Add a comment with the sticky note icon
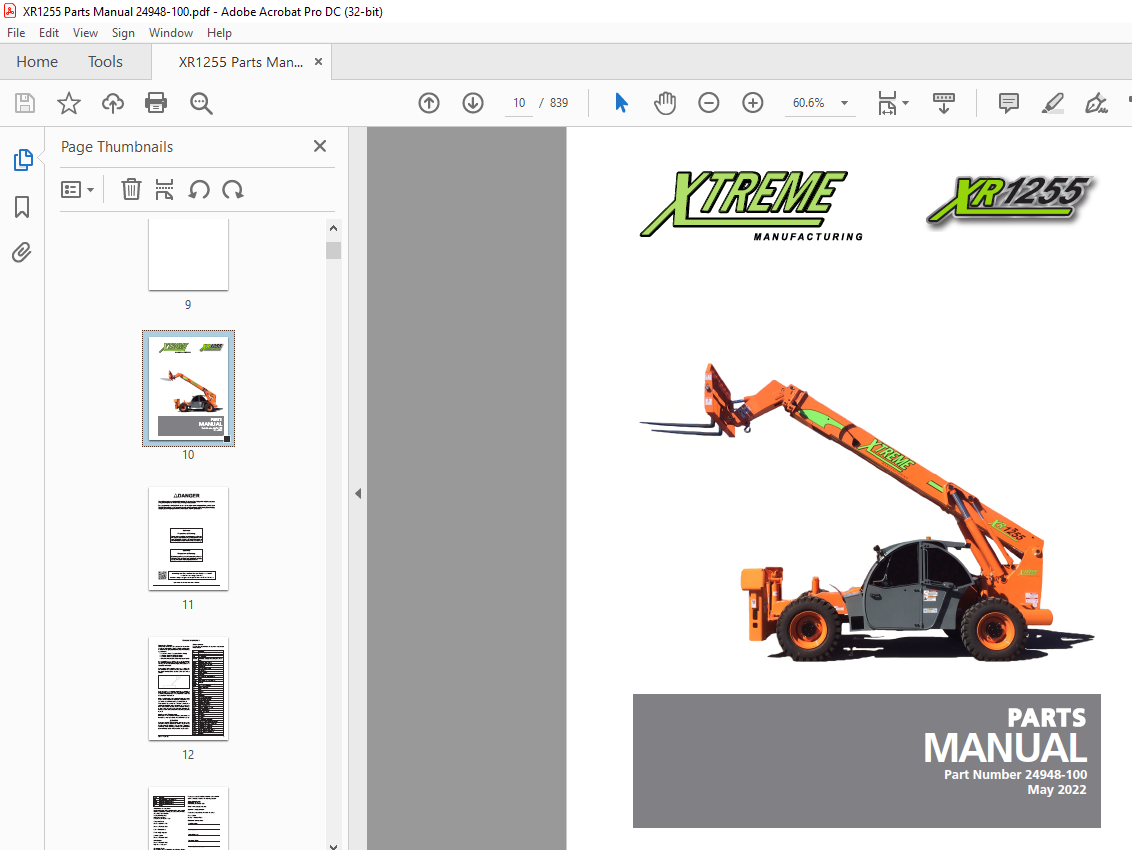 (x=1009, y=103)
